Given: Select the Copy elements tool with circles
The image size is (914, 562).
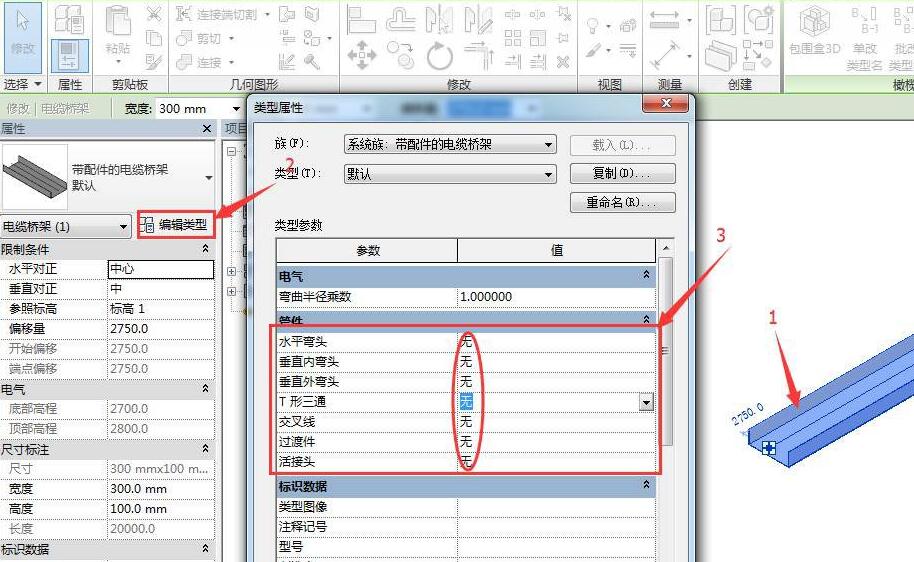Looking at the screenshot, I should tap(401, 56).
